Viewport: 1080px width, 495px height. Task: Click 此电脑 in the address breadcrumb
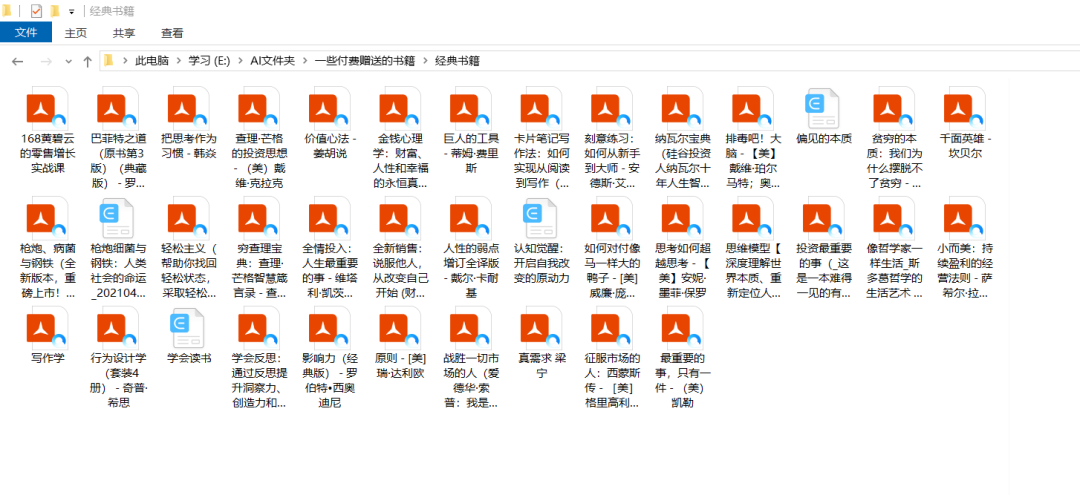tap(152, 61)
